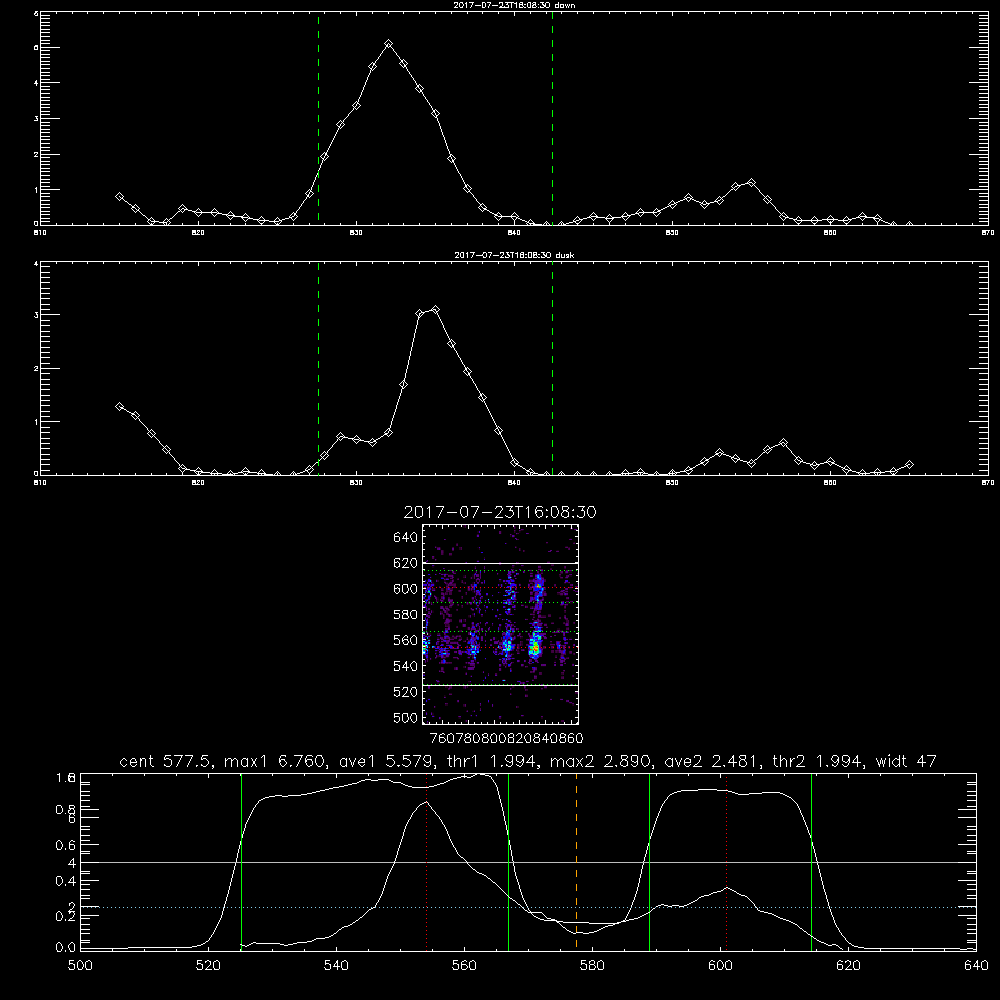
Task: Select left green dashed line in dawn plot
Action: click(318, 118)
